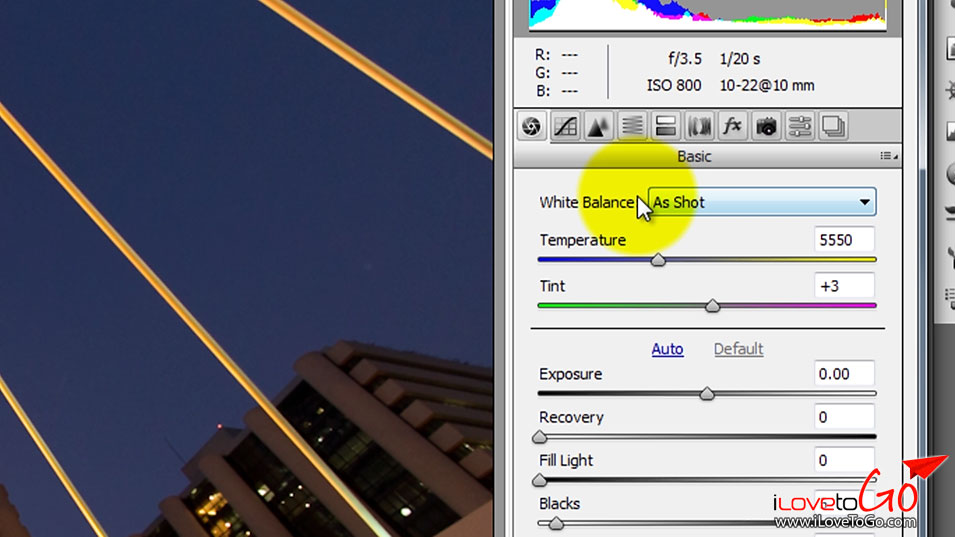Open the Camera Calibration tab
Image resolution: width=955 pixels, height=537 pixels.
(x=766, y=127)
